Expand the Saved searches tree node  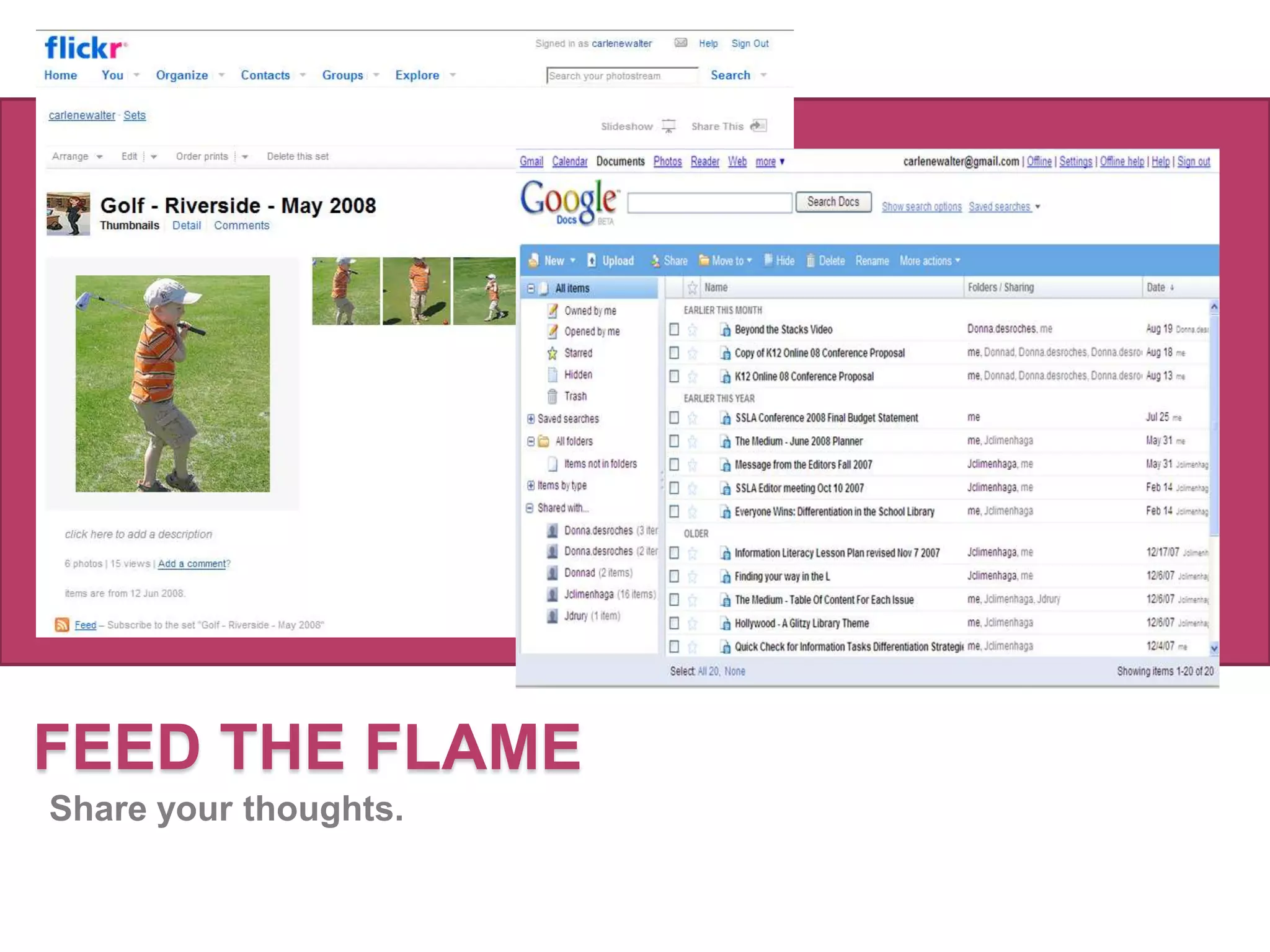[x=531, y=419]
